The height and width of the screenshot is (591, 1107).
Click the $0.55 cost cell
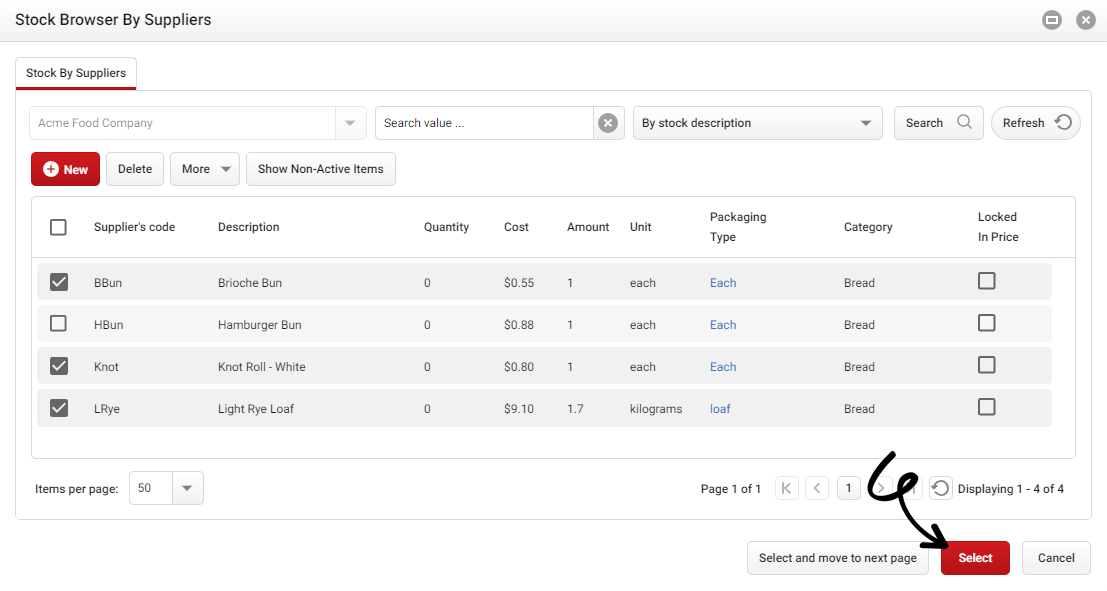pos(519,282)
